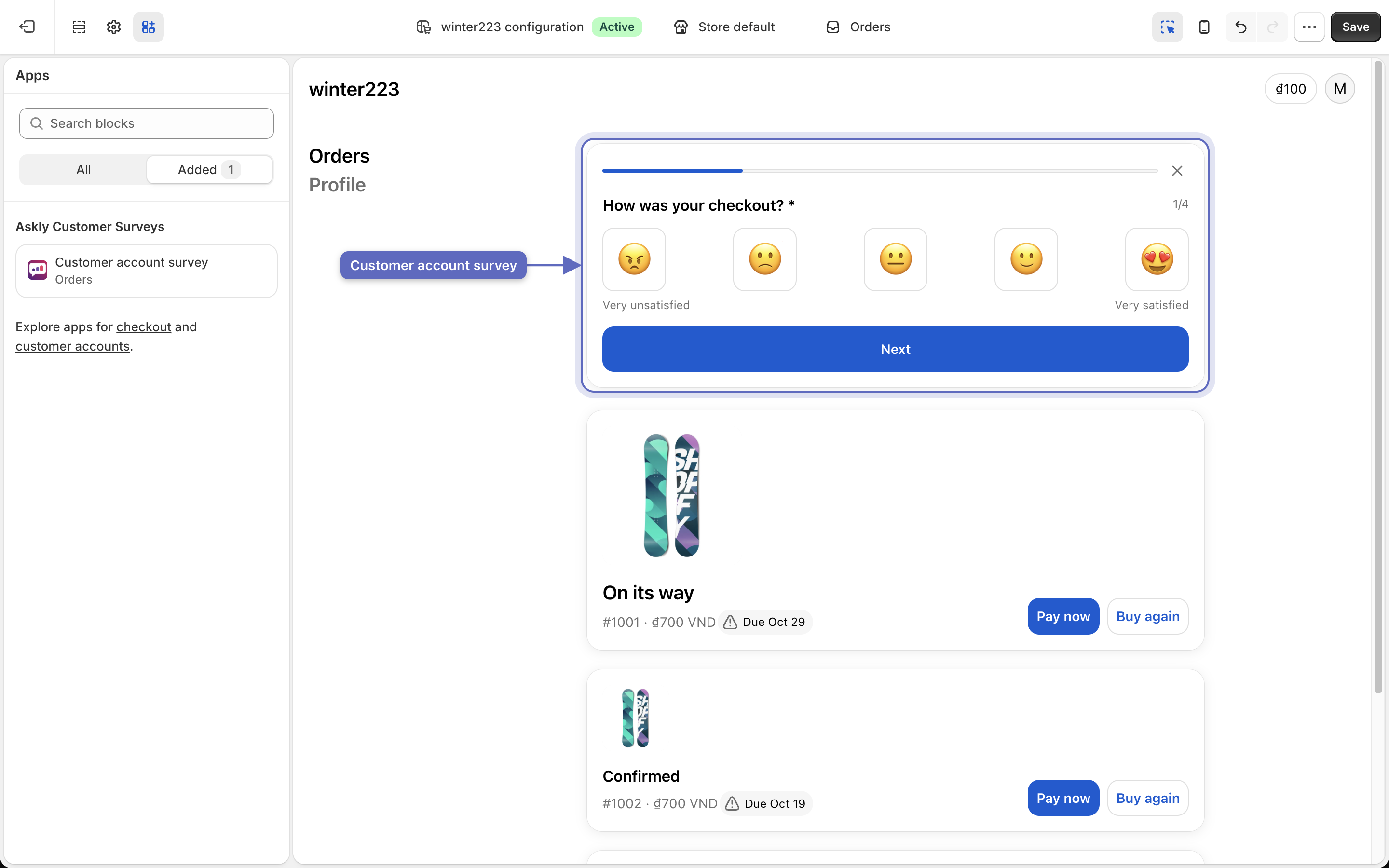
Task: Click the Next survey button
Action: (896, 349)
